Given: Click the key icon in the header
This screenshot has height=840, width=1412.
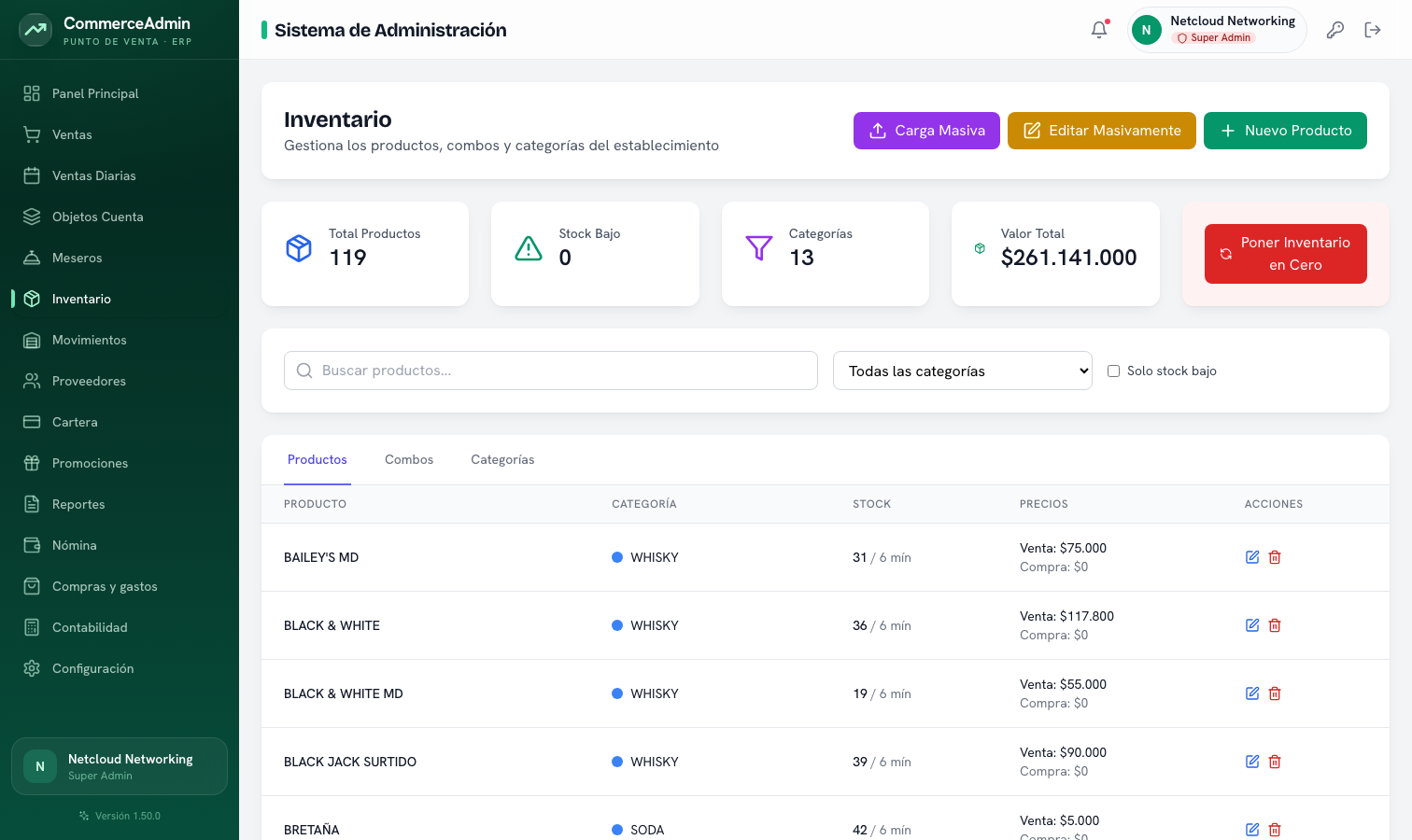Looking at the screenshot, I should [1335, 30].
